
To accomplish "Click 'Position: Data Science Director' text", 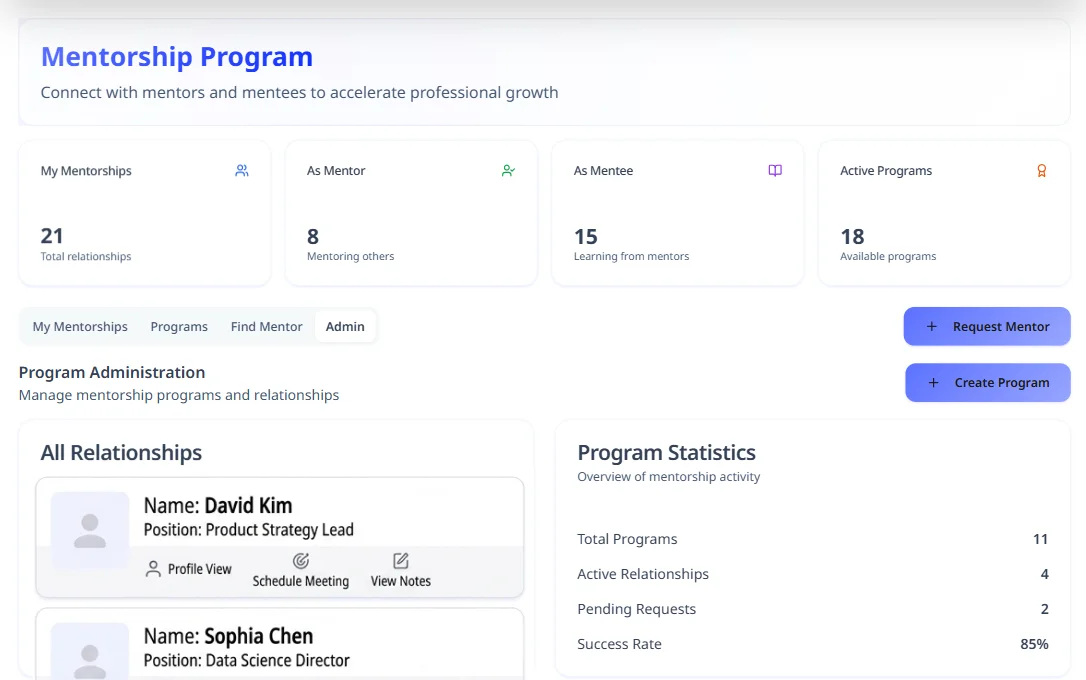I will click(247, 661).
